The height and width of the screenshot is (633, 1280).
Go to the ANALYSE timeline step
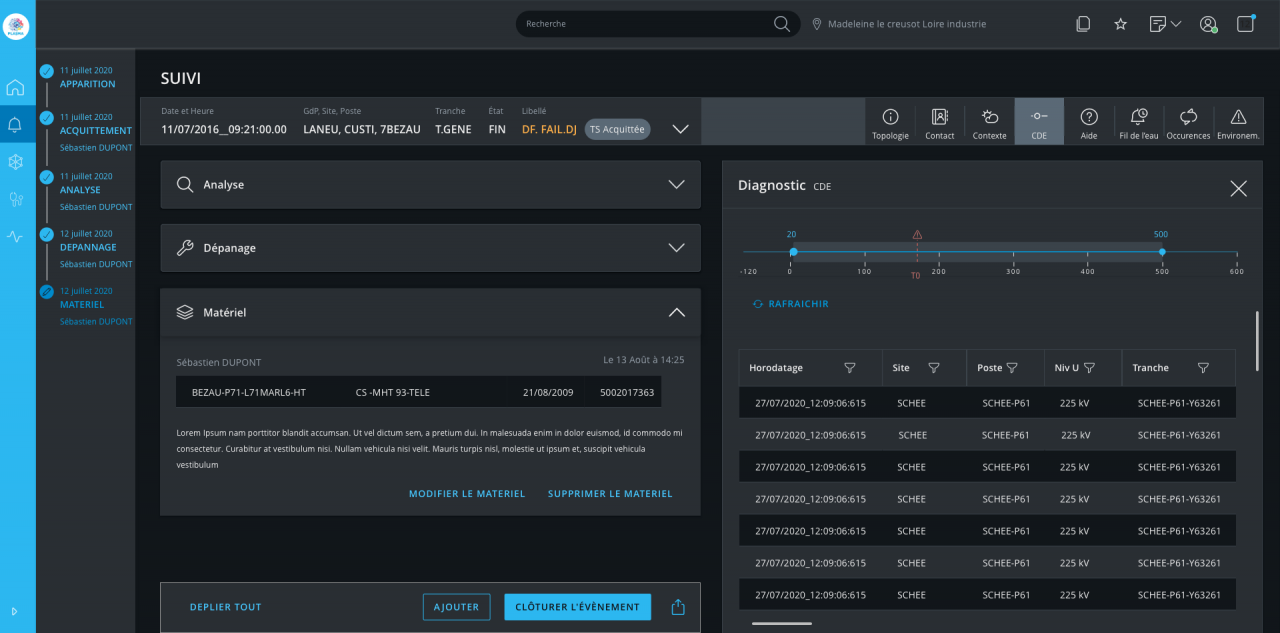coord(80,189)
